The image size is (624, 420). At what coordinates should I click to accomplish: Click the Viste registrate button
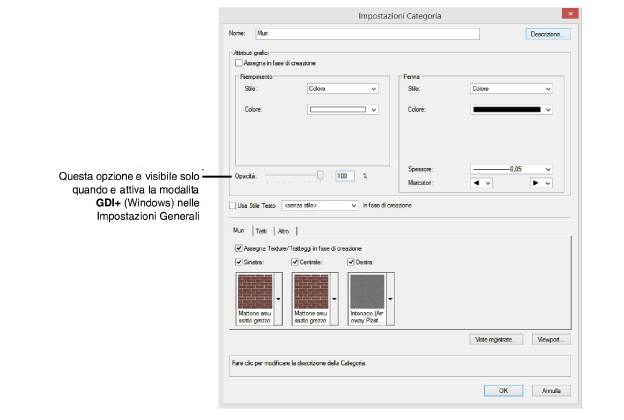[496, 340]
